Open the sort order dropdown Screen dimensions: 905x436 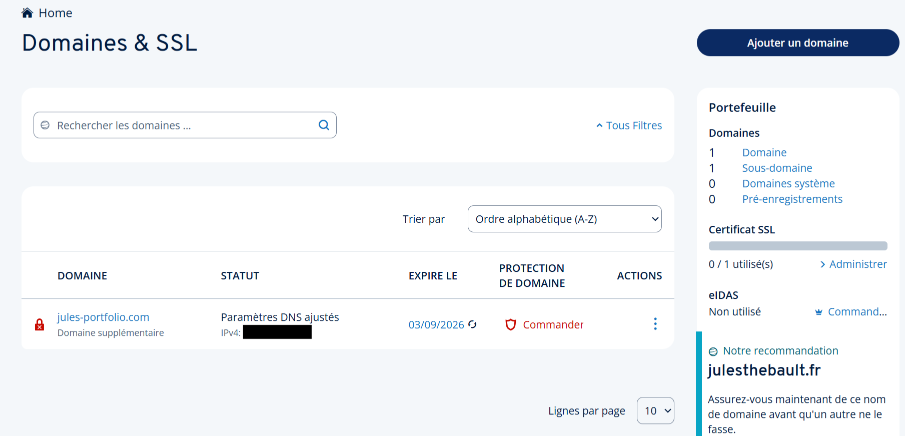coord(564,218)
